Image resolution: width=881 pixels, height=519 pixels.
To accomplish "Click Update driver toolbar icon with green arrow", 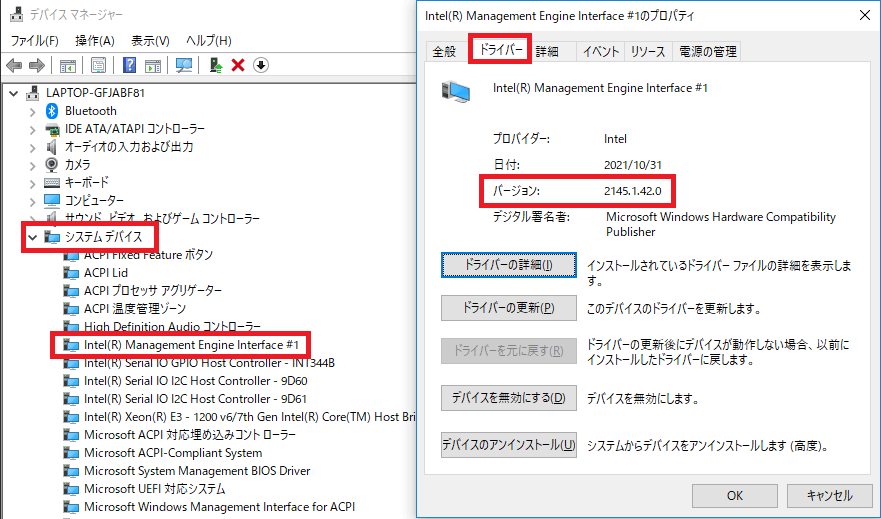I will coord(216,66).
